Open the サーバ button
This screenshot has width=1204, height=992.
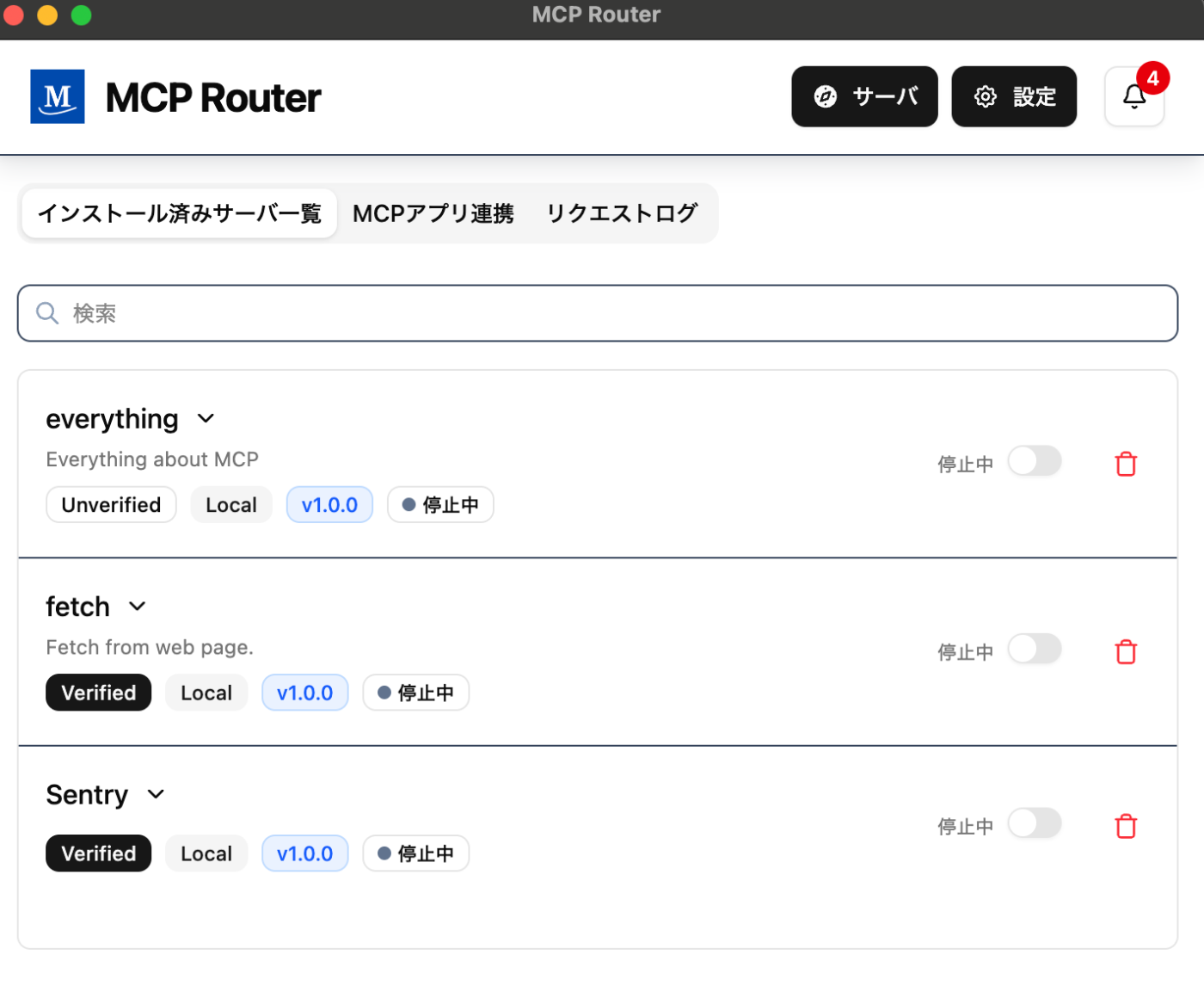pos(864,96)
